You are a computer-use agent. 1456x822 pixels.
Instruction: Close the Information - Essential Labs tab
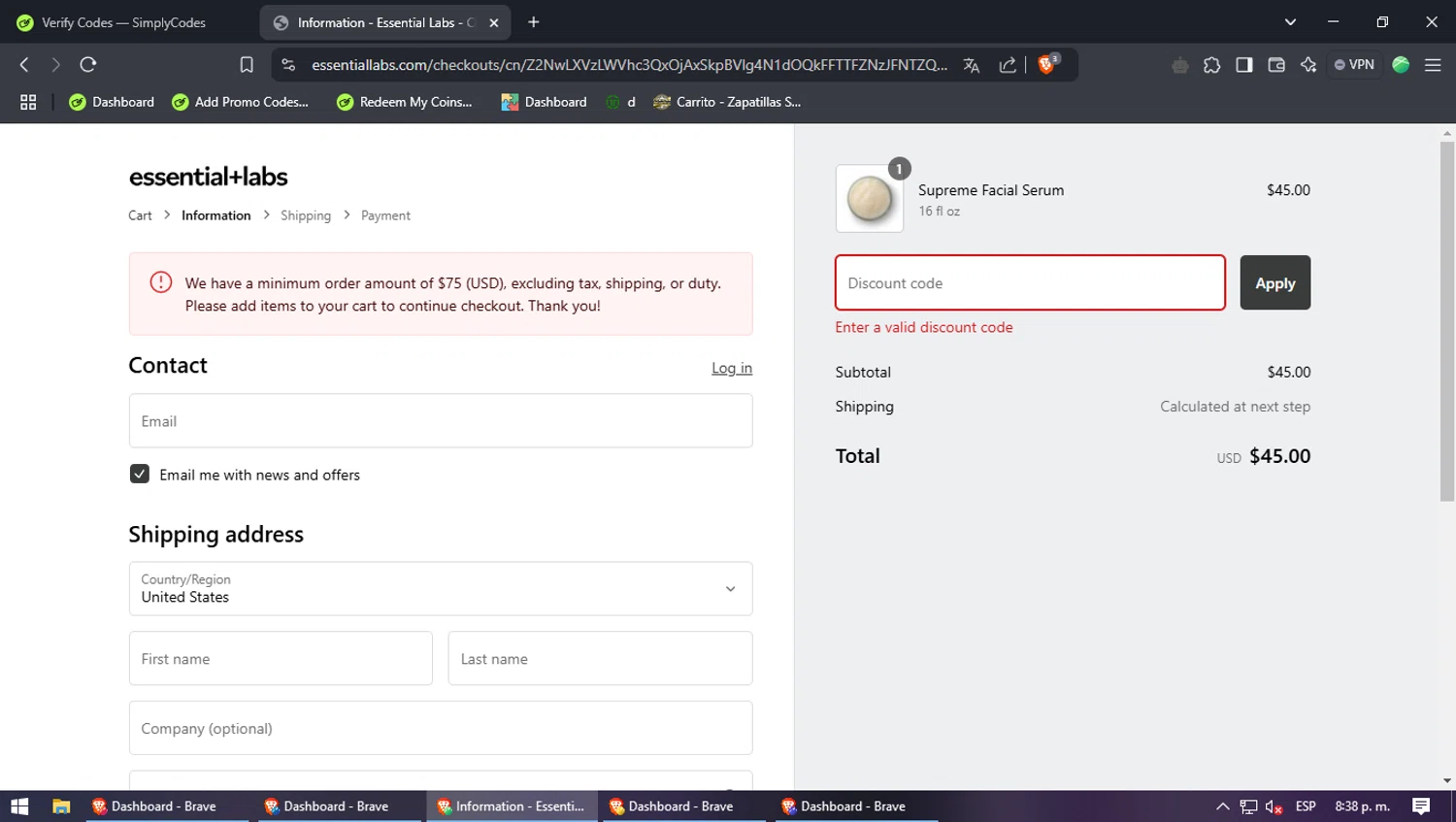coord(493,22)
